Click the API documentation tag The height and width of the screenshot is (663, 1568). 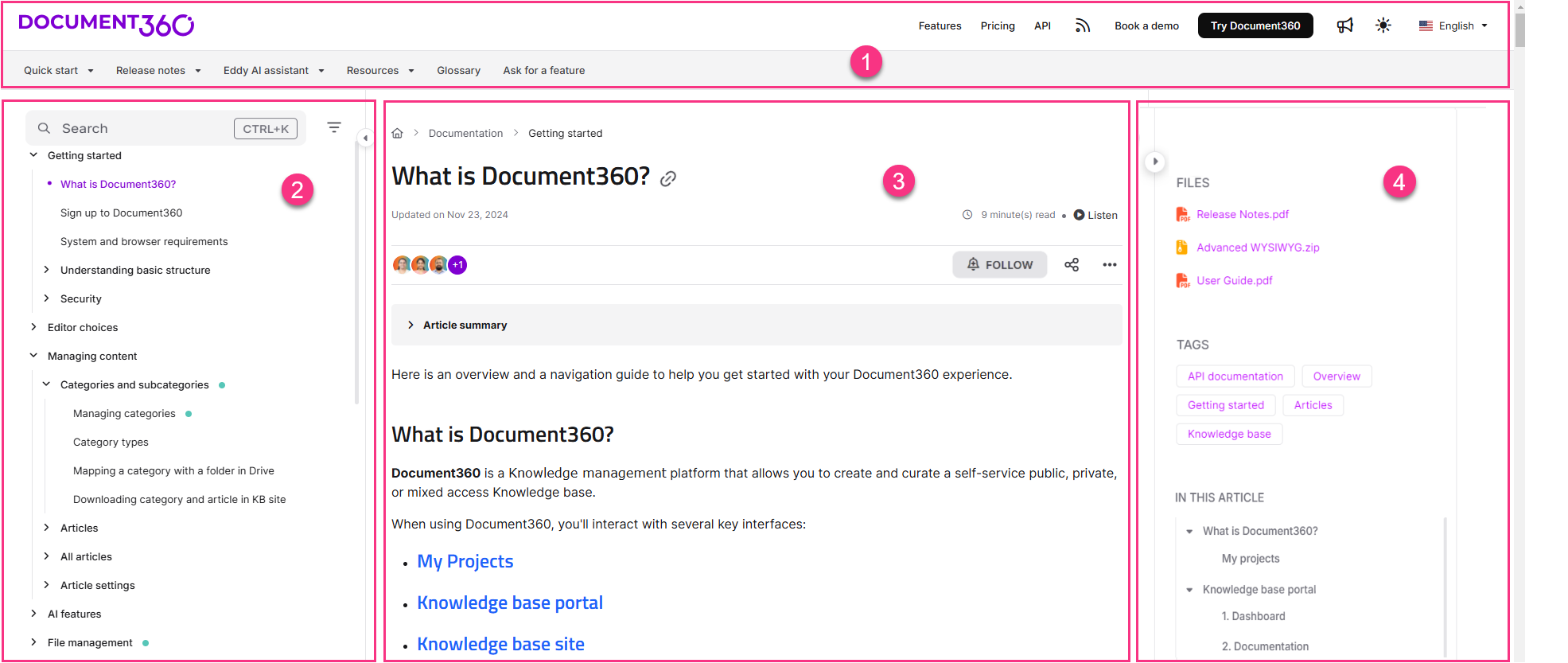(x=1235, y=376)
